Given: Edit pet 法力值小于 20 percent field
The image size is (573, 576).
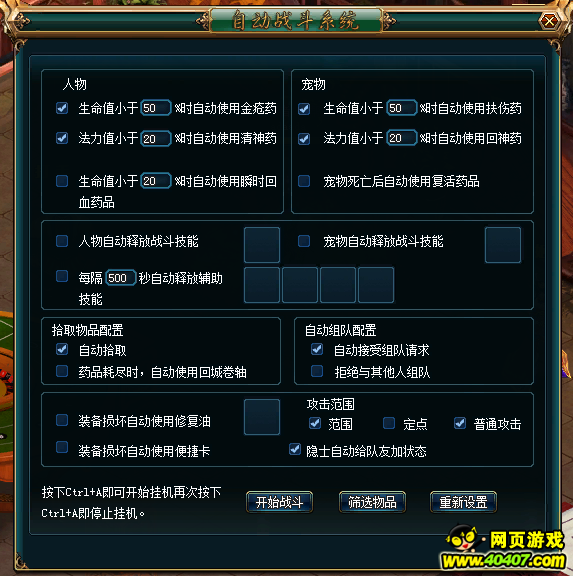Looking at the screenshot, I should [x=402, y=138].
